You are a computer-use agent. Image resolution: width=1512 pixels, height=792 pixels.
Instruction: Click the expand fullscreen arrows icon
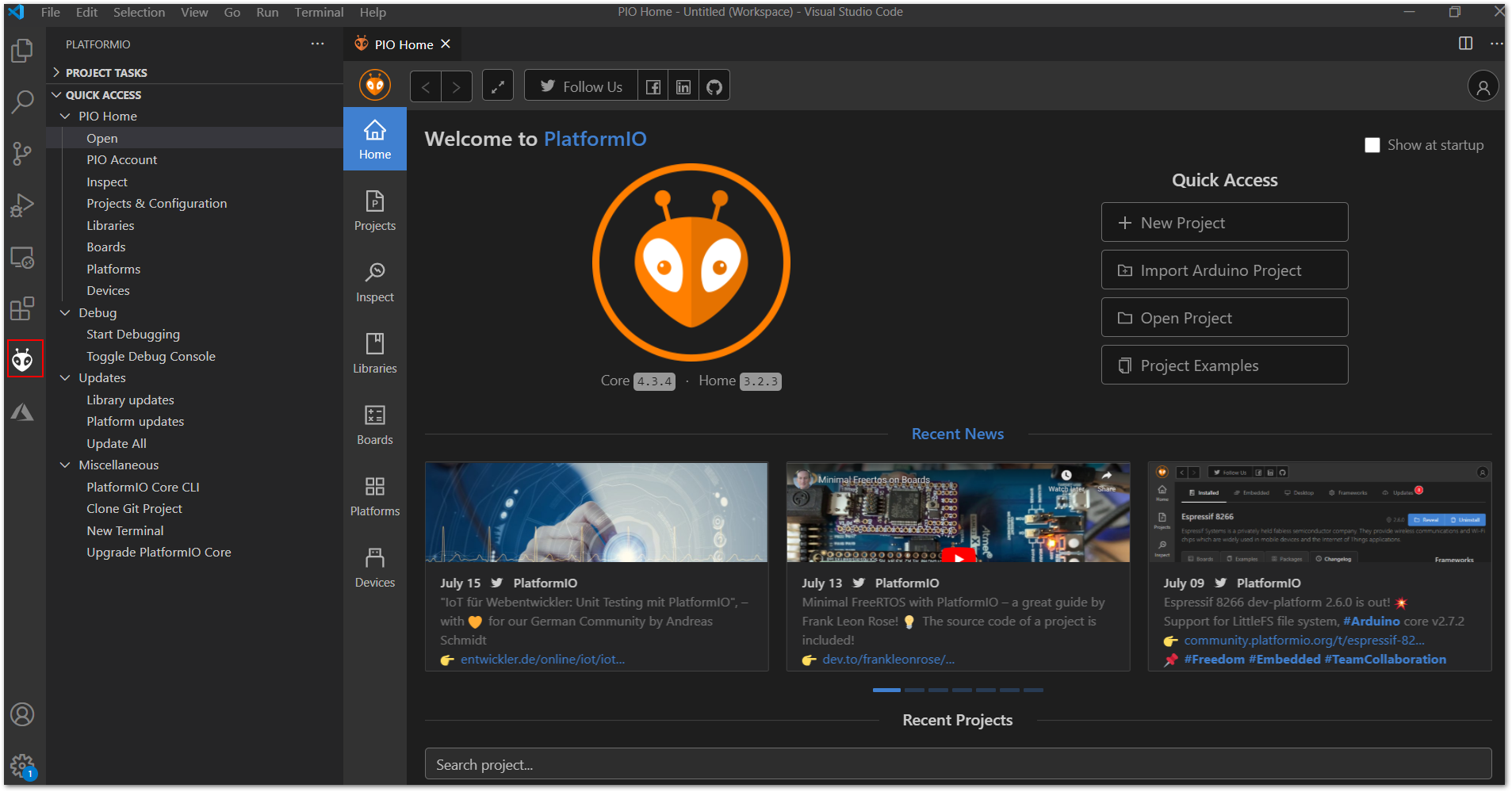click(498, 86)
